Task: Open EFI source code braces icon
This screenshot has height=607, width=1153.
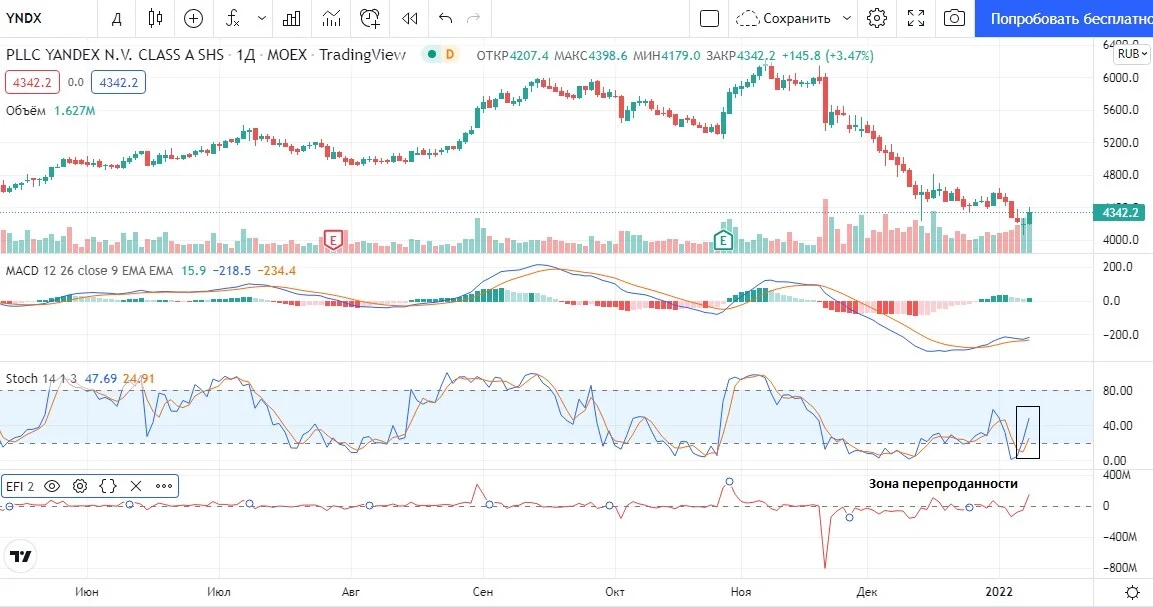Action: pos(108,486)
